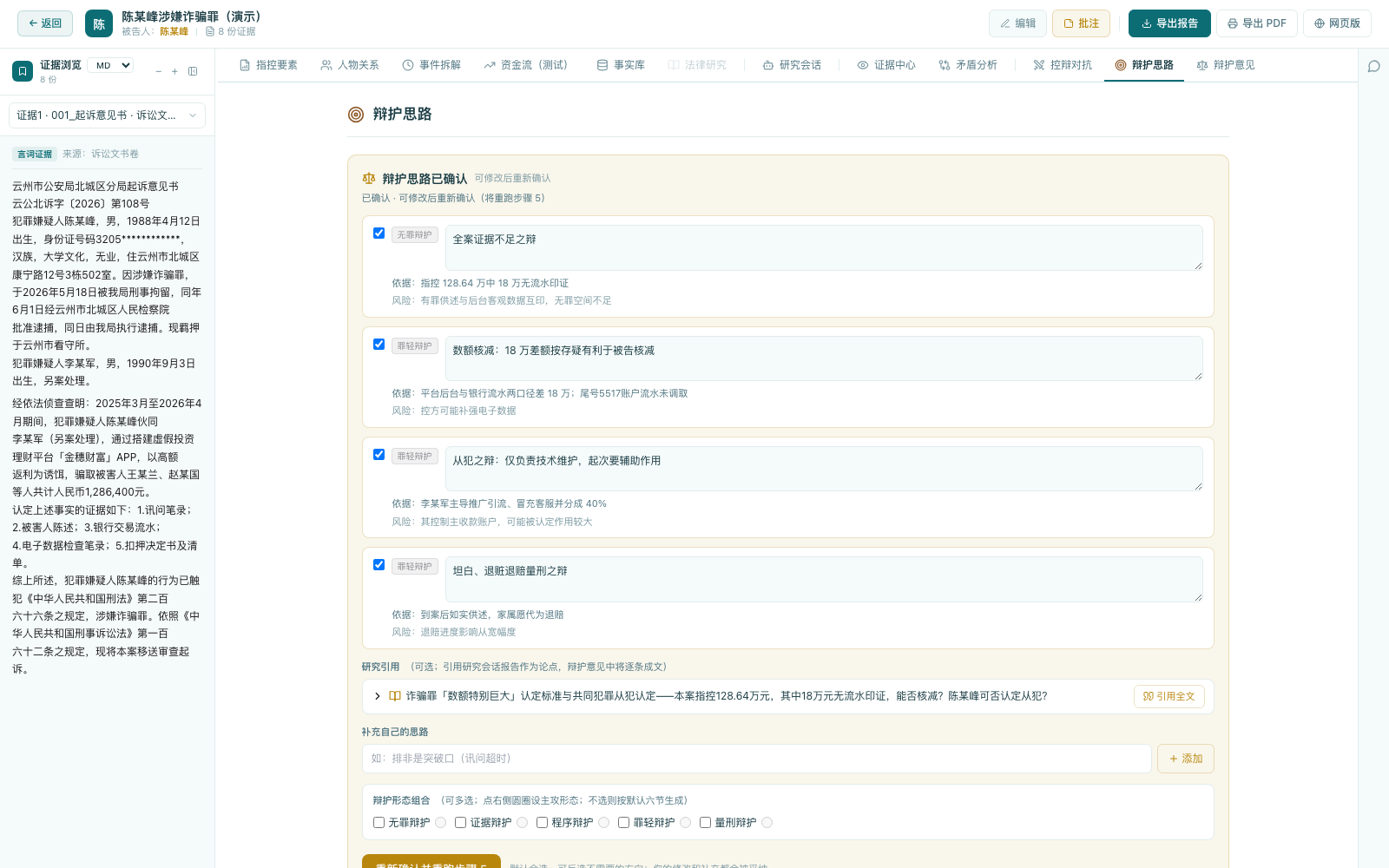Click the 编辑 edit button
Screen dimensions: 1389x868
tap(1017, 23)
